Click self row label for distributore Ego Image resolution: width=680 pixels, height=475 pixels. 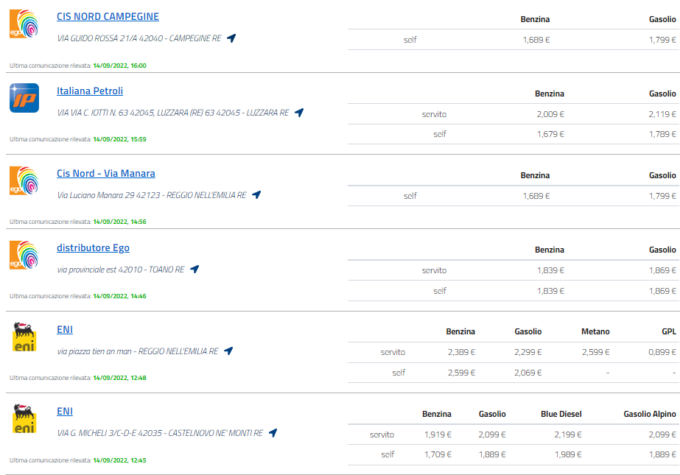point(440,291)
